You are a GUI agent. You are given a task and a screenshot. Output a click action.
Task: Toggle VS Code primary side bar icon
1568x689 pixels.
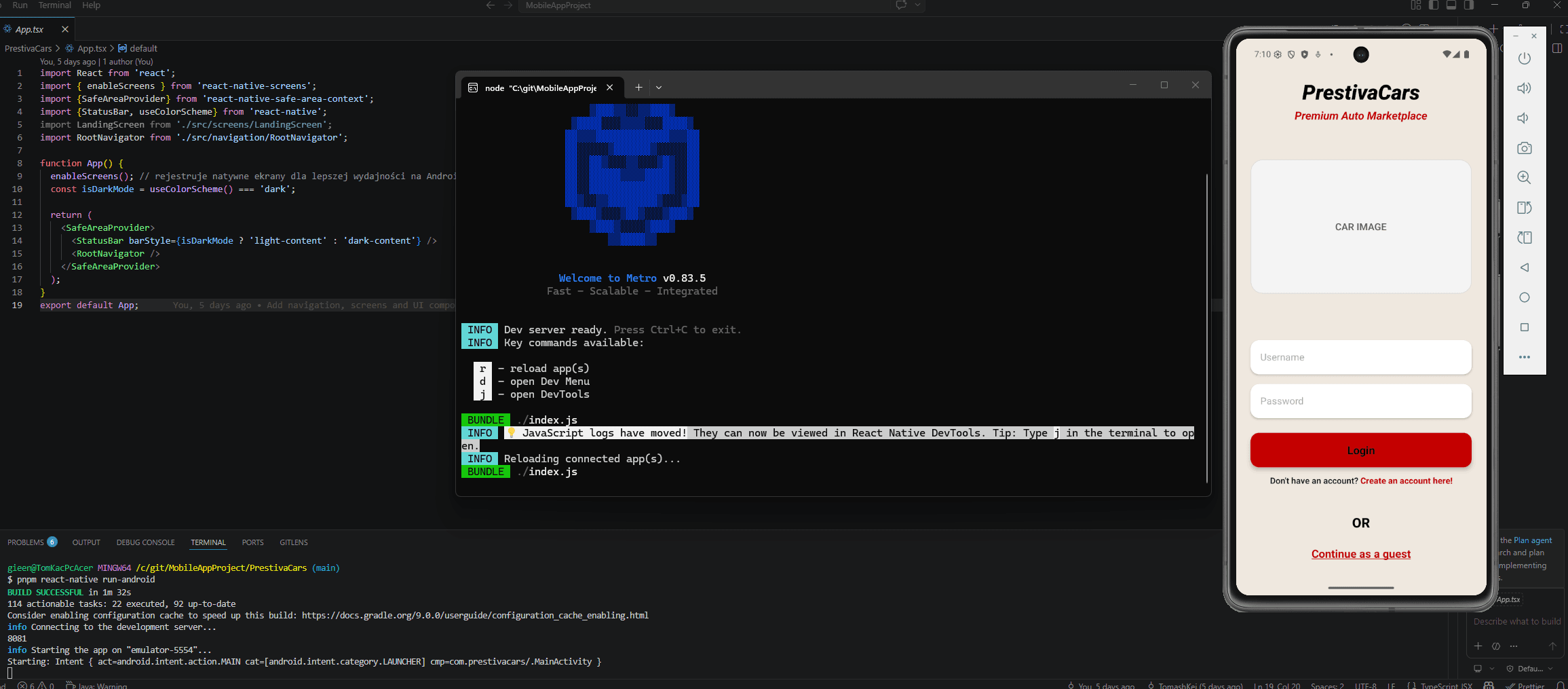[x=1434, y=5]
